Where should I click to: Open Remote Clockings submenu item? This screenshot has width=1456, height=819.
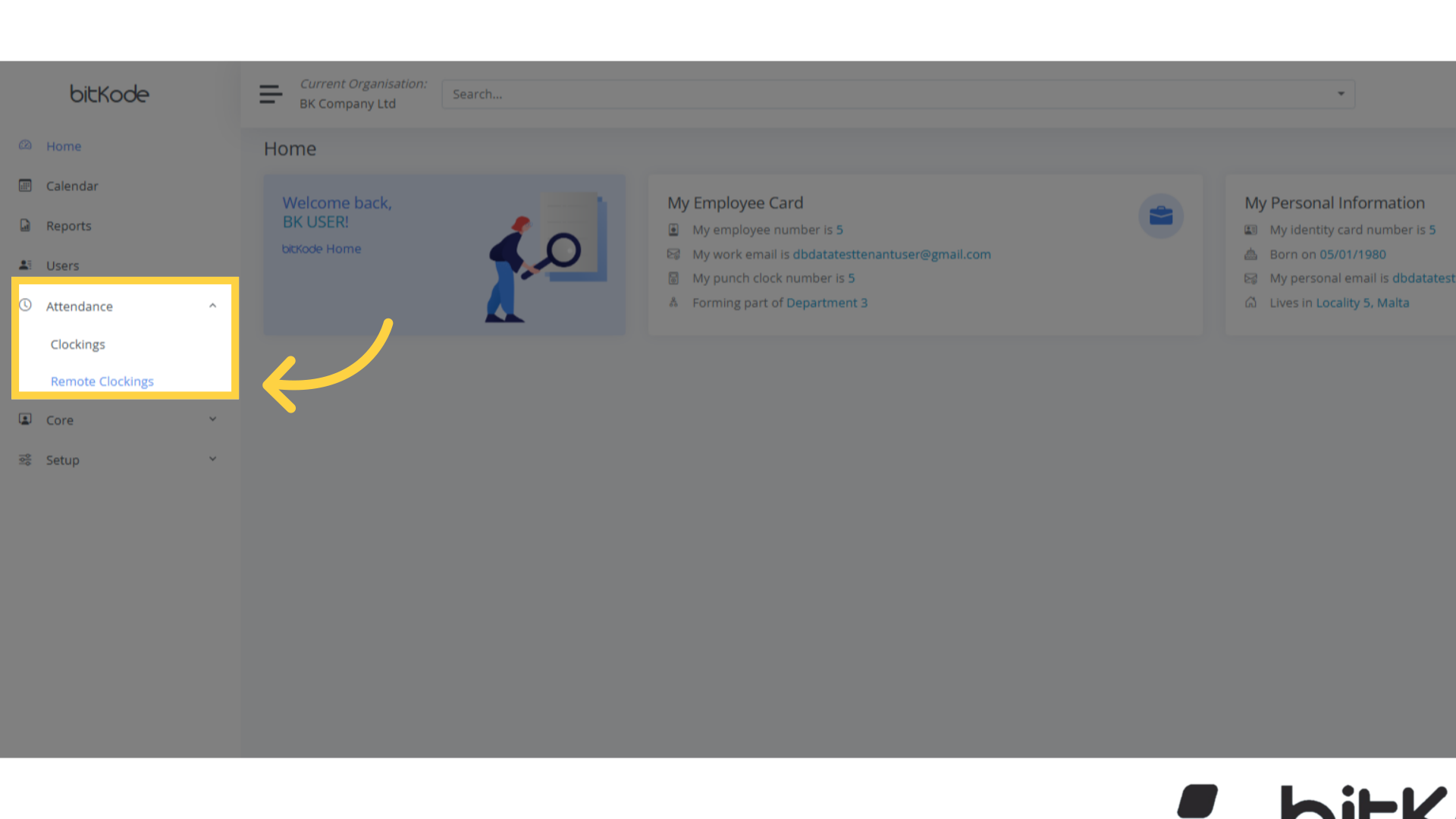tap(102, 381)
